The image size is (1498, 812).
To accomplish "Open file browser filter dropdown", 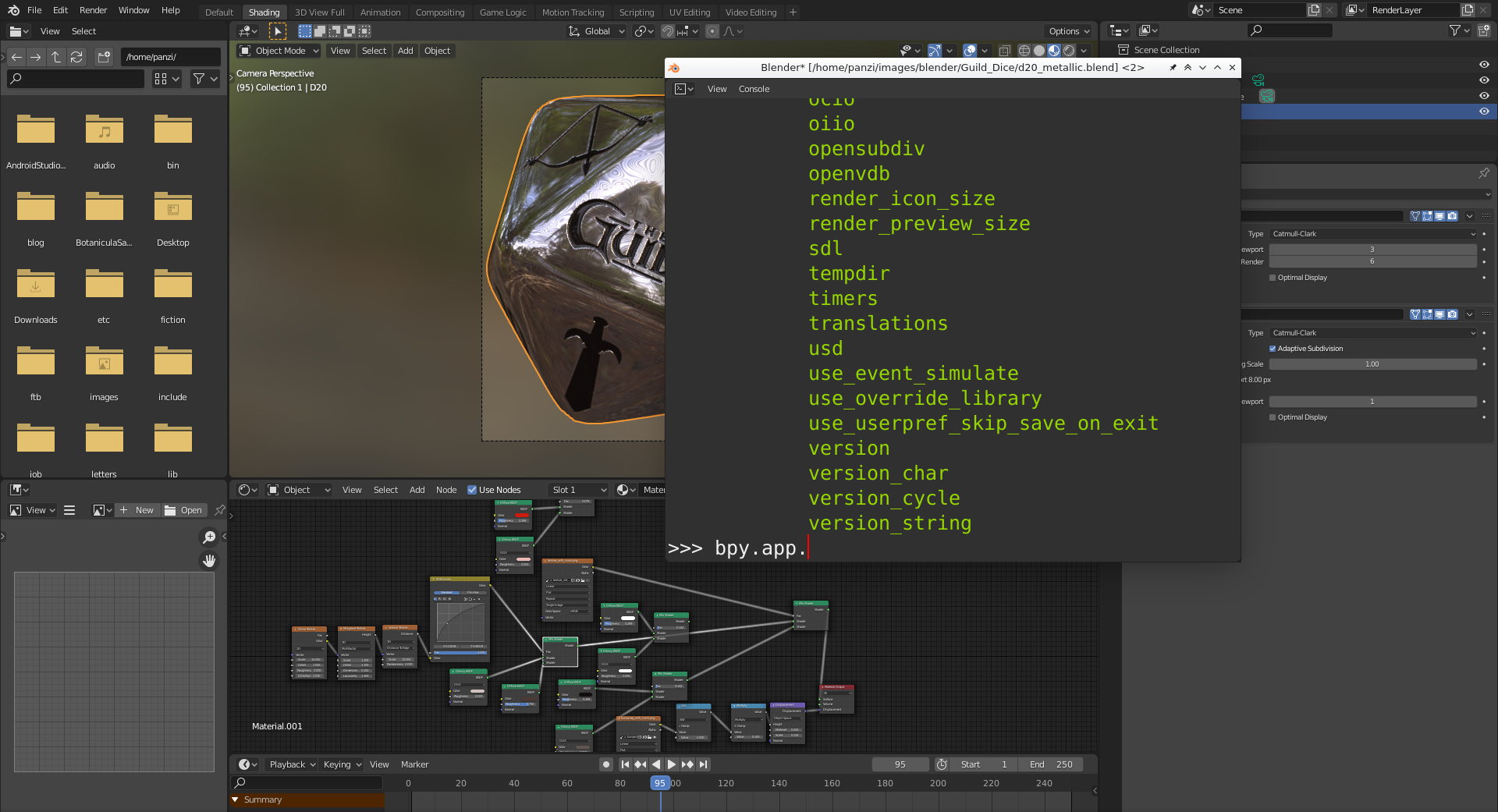I will pos(205,79).
